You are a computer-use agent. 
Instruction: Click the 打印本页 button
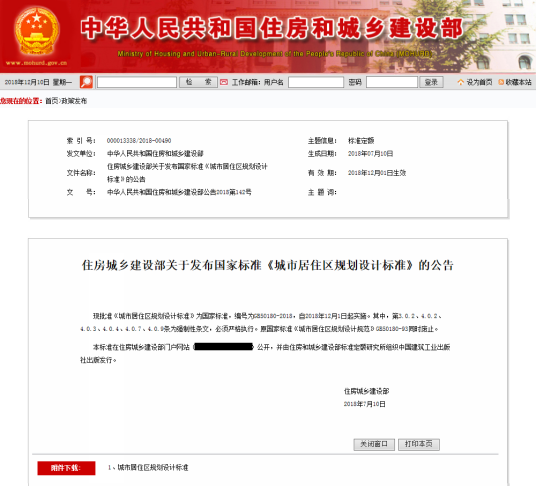click(x=419, y=444)
